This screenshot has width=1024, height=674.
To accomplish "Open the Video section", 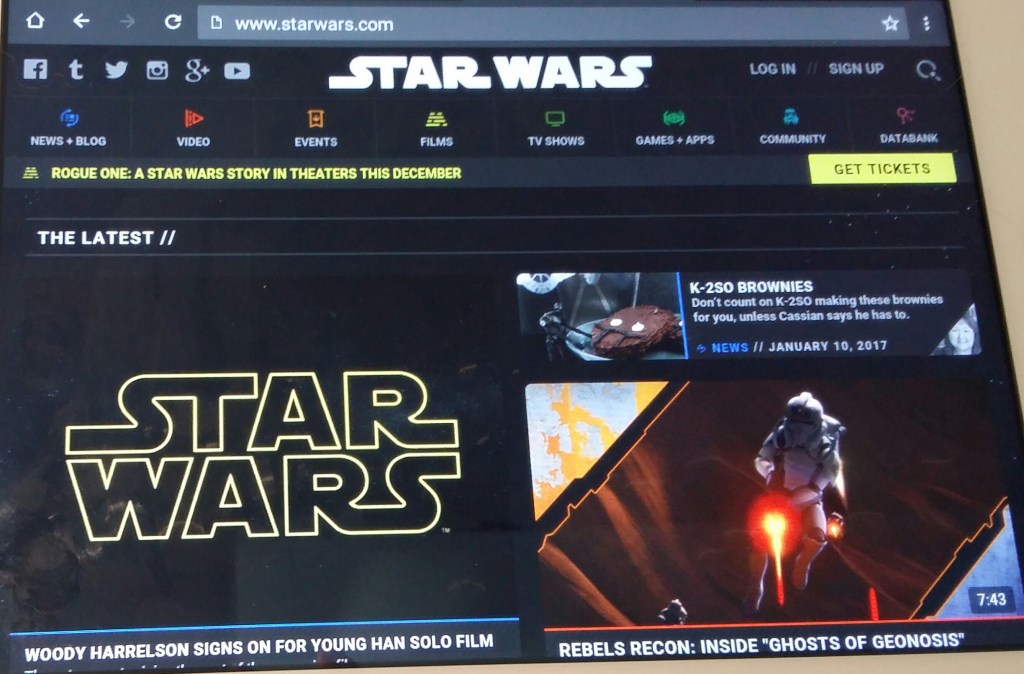I will coord(193,141).
